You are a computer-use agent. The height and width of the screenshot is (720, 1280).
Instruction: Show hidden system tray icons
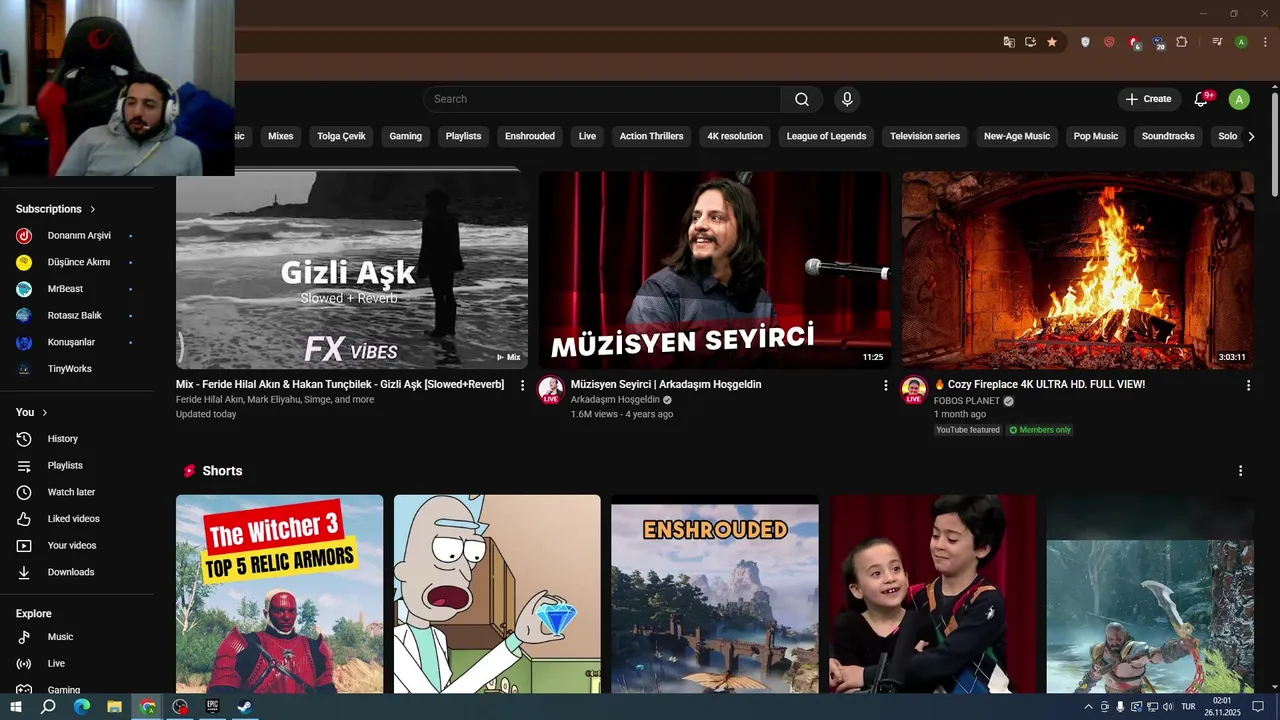1088,706
